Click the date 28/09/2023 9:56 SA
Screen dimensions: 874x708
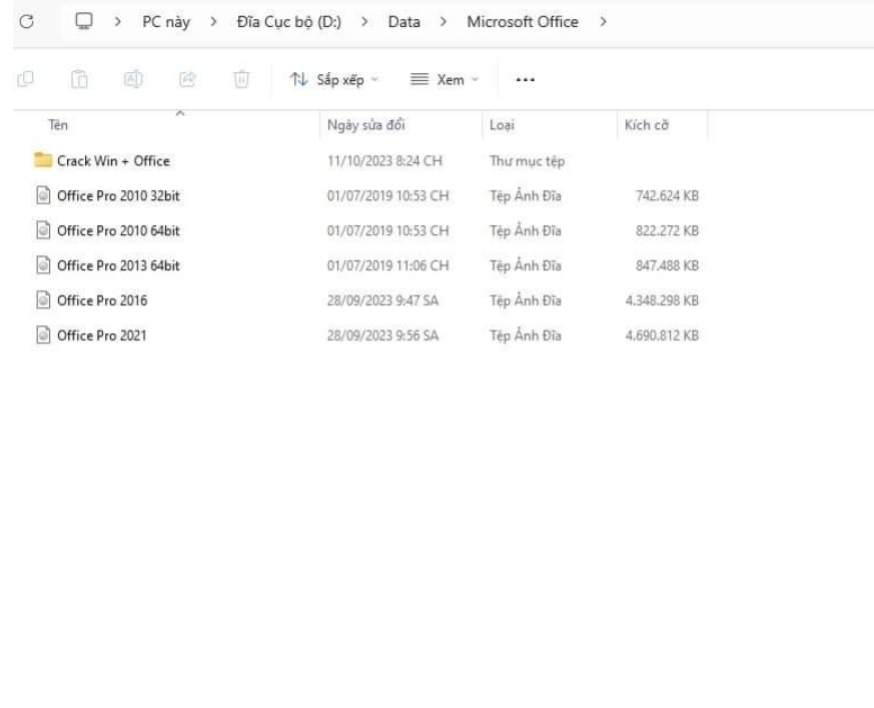tap(383, 335)
